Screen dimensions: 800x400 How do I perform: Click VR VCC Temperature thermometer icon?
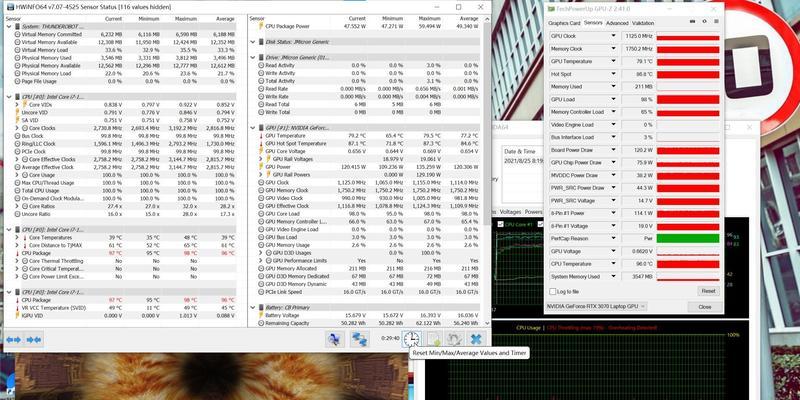click(x=17, y=308)
